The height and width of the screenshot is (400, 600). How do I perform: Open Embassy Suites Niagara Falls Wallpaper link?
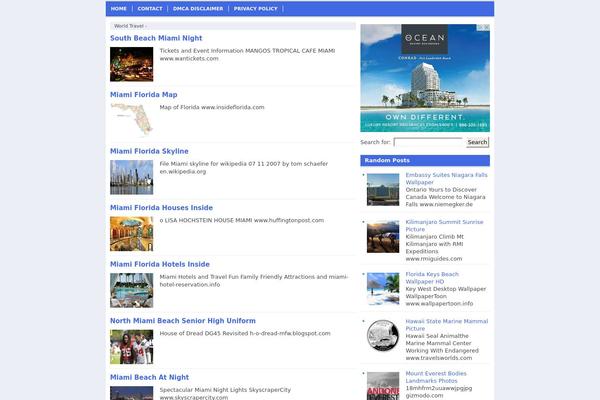(446, 179)
